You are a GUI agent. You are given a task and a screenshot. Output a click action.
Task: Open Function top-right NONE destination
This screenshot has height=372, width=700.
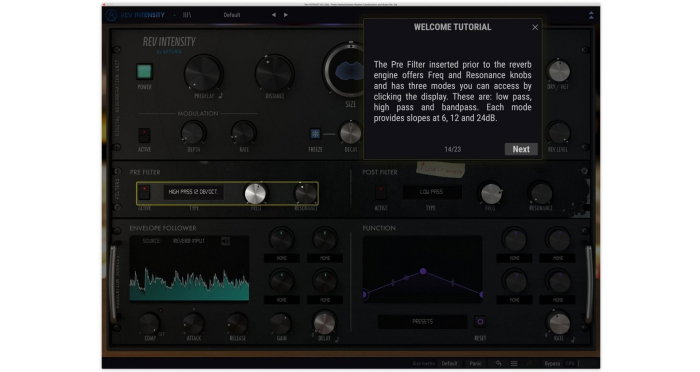pyautogui.click(x=558, y=258)
